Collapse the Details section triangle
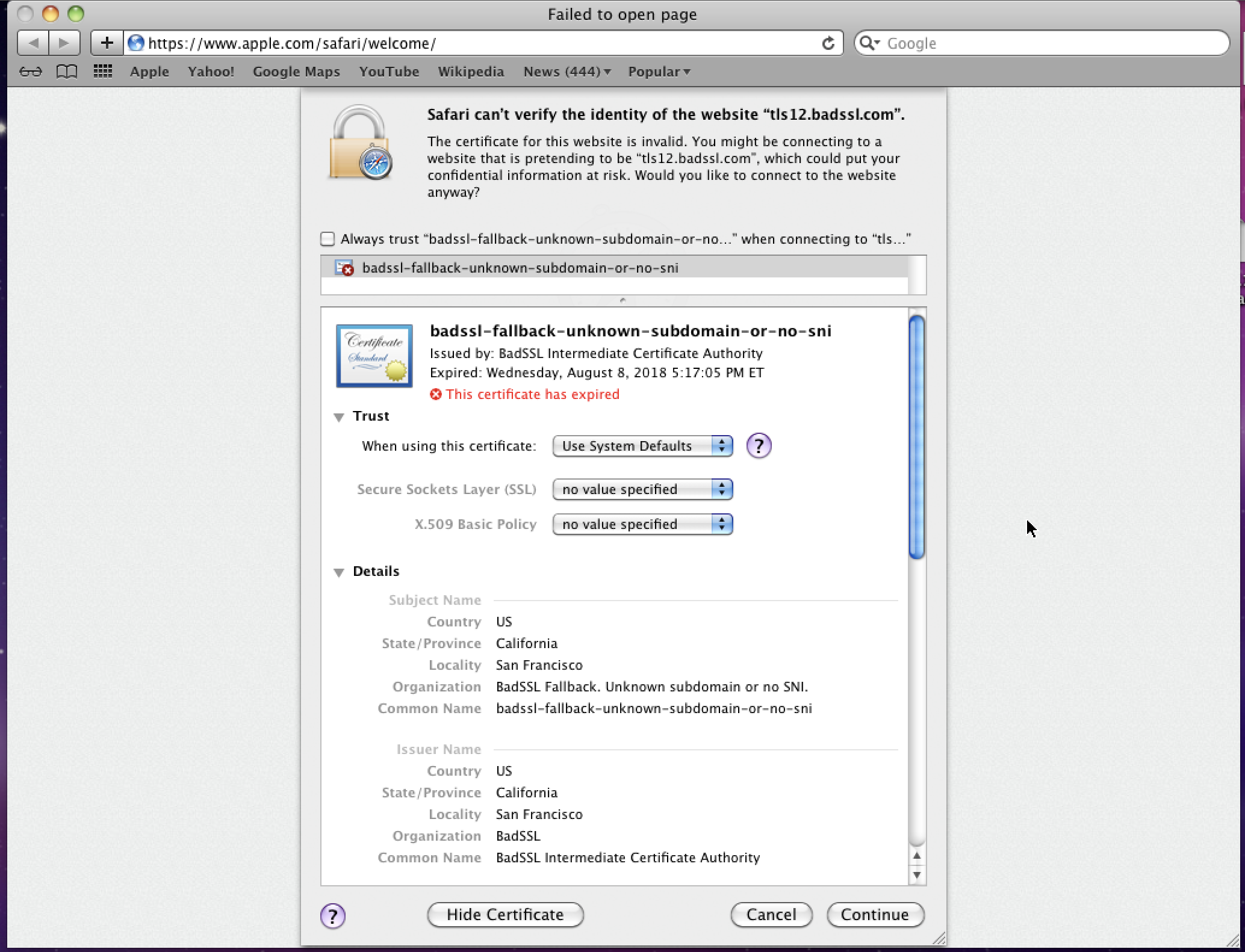Screen dimensions: 1245x952 pos(339,572)
